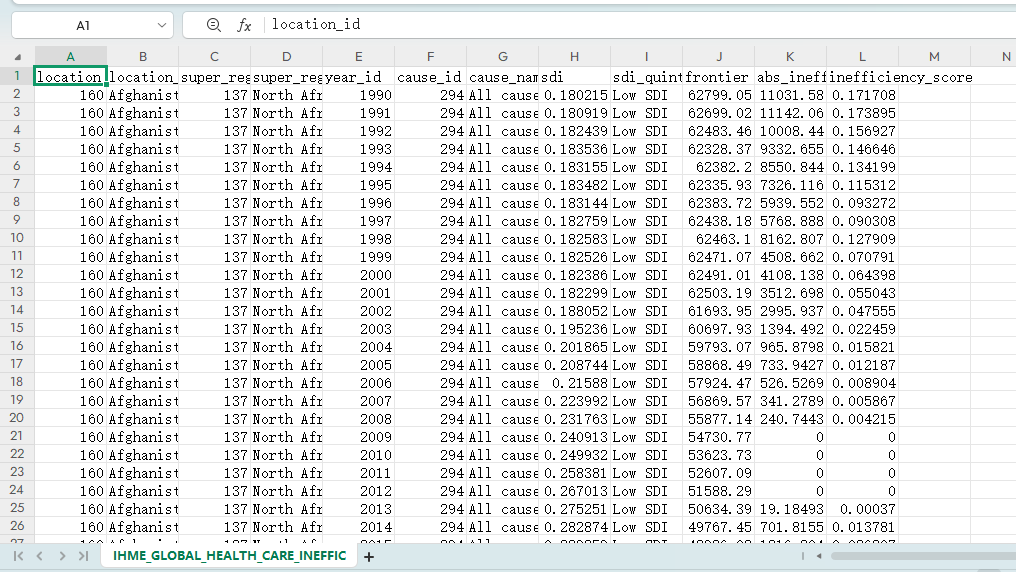Click frontier value 62382.2

pyautogui.click(x=719, y=167)
